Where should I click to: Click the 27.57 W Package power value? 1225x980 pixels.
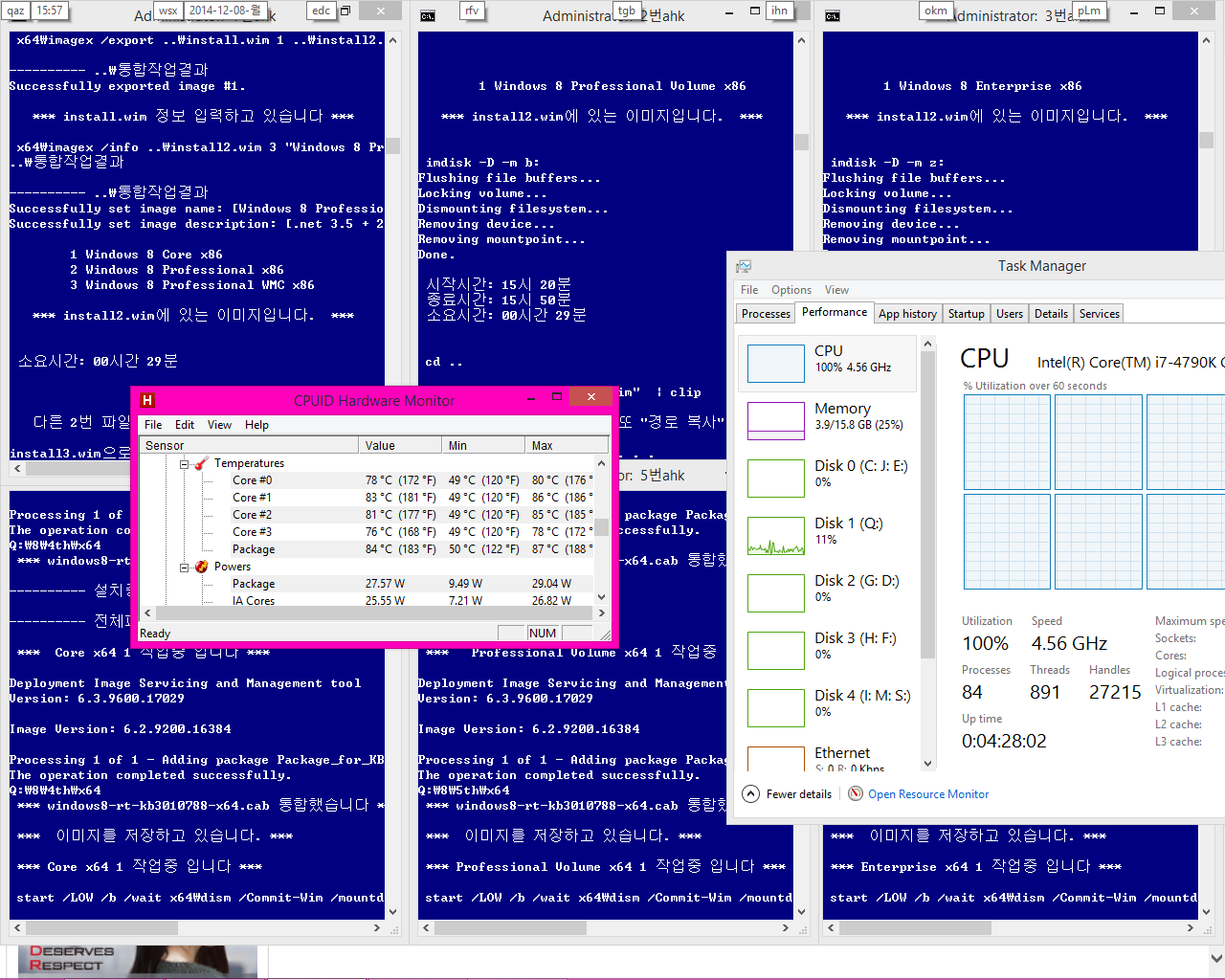[x=385, y=584]
